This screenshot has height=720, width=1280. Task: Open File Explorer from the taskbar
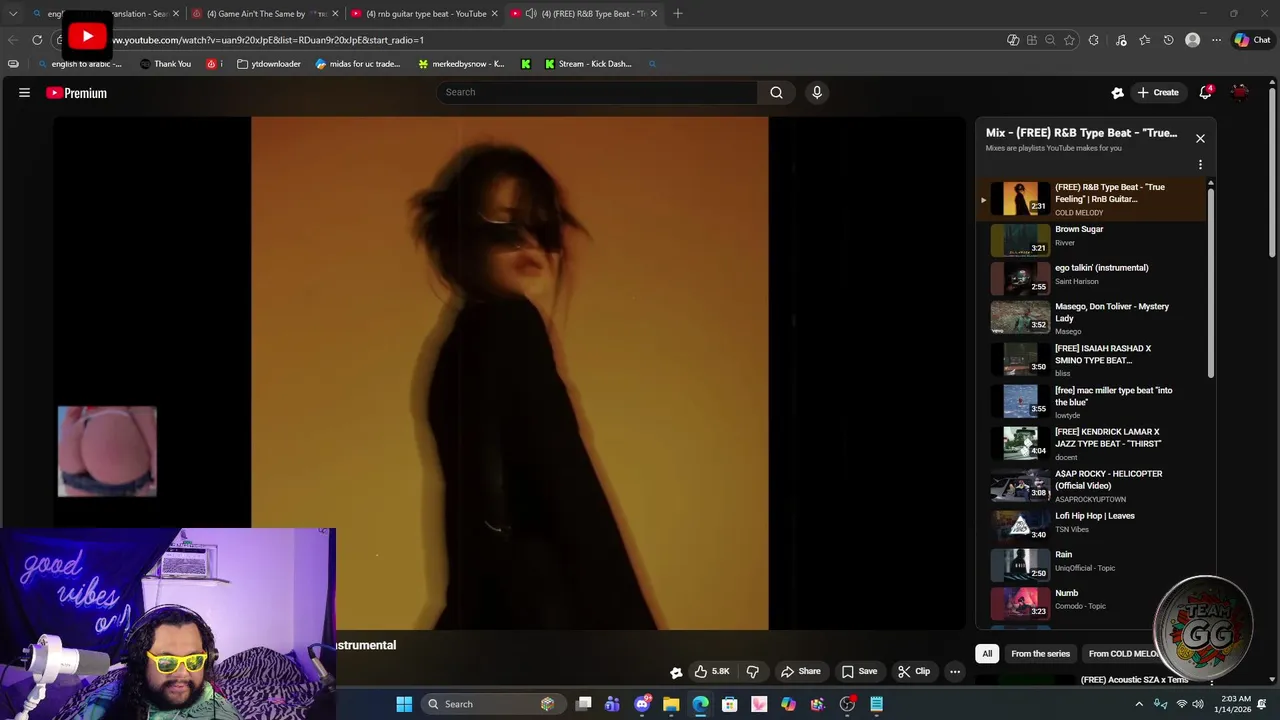(671, 704)
